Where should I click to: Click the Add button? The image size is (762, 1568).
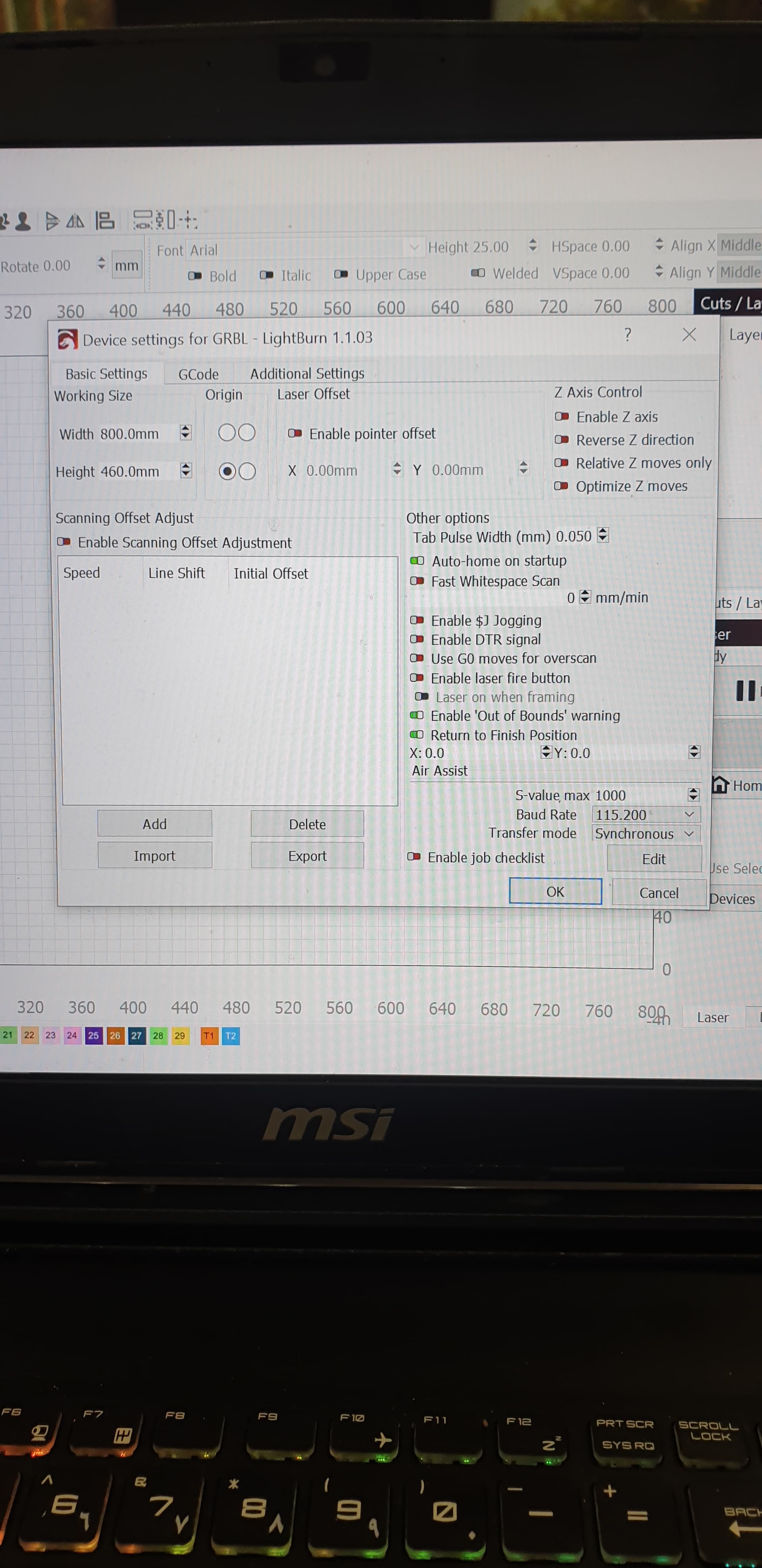pos(155,824)
